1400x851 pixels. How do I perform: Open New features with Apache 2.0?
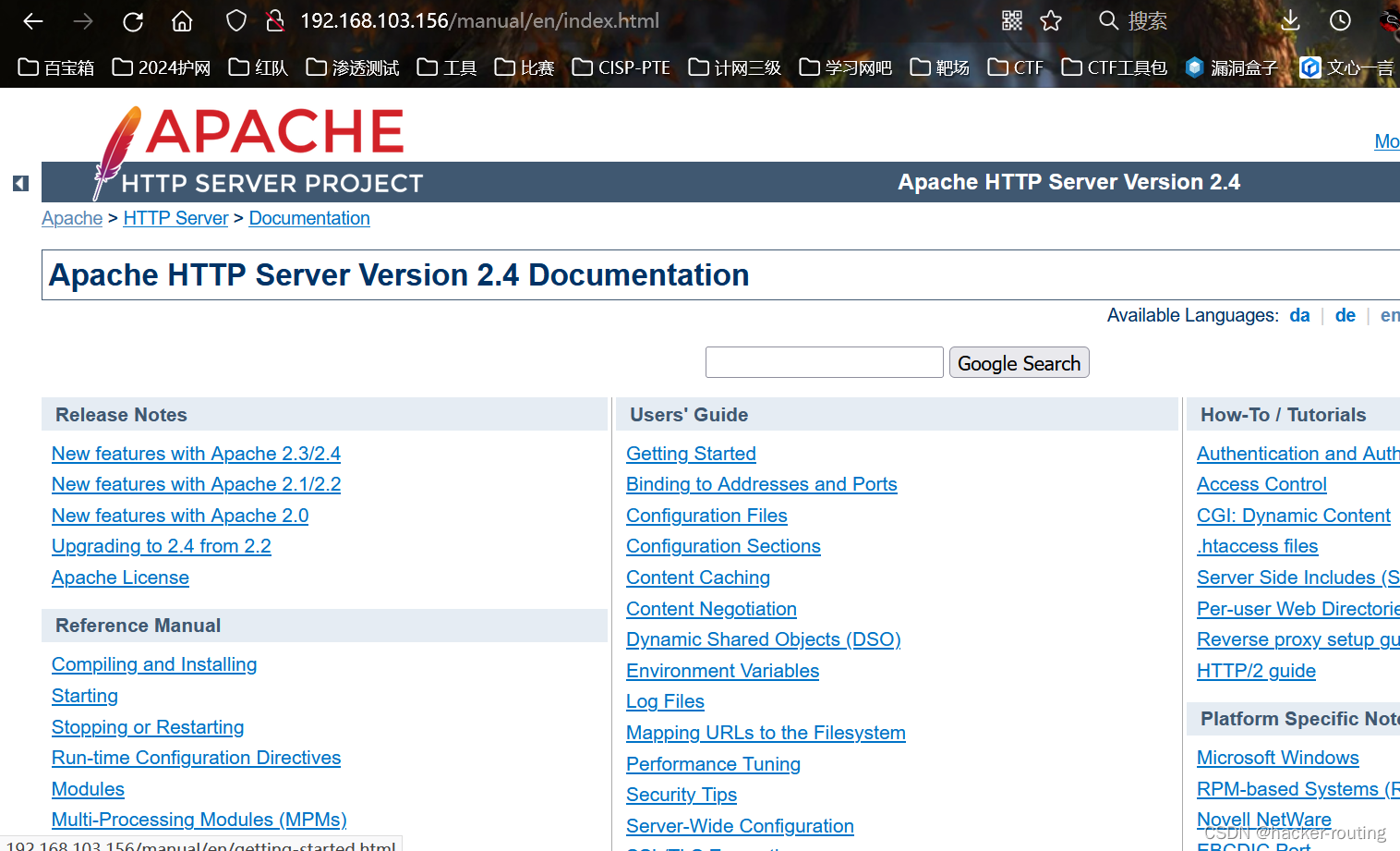click(180, 516)
